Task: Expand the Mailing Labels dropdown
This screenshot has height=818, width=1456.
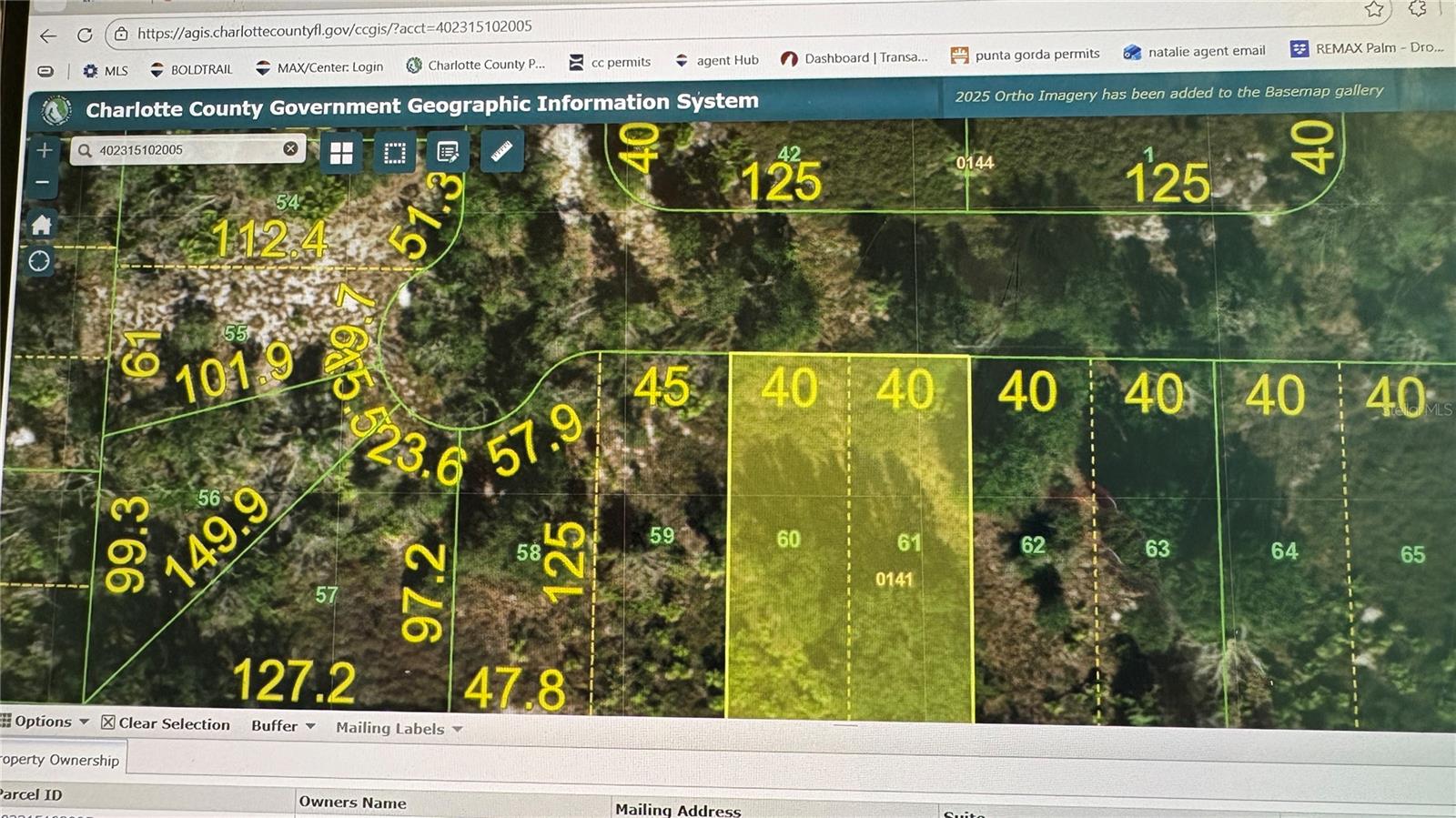Action: [399, 728]
